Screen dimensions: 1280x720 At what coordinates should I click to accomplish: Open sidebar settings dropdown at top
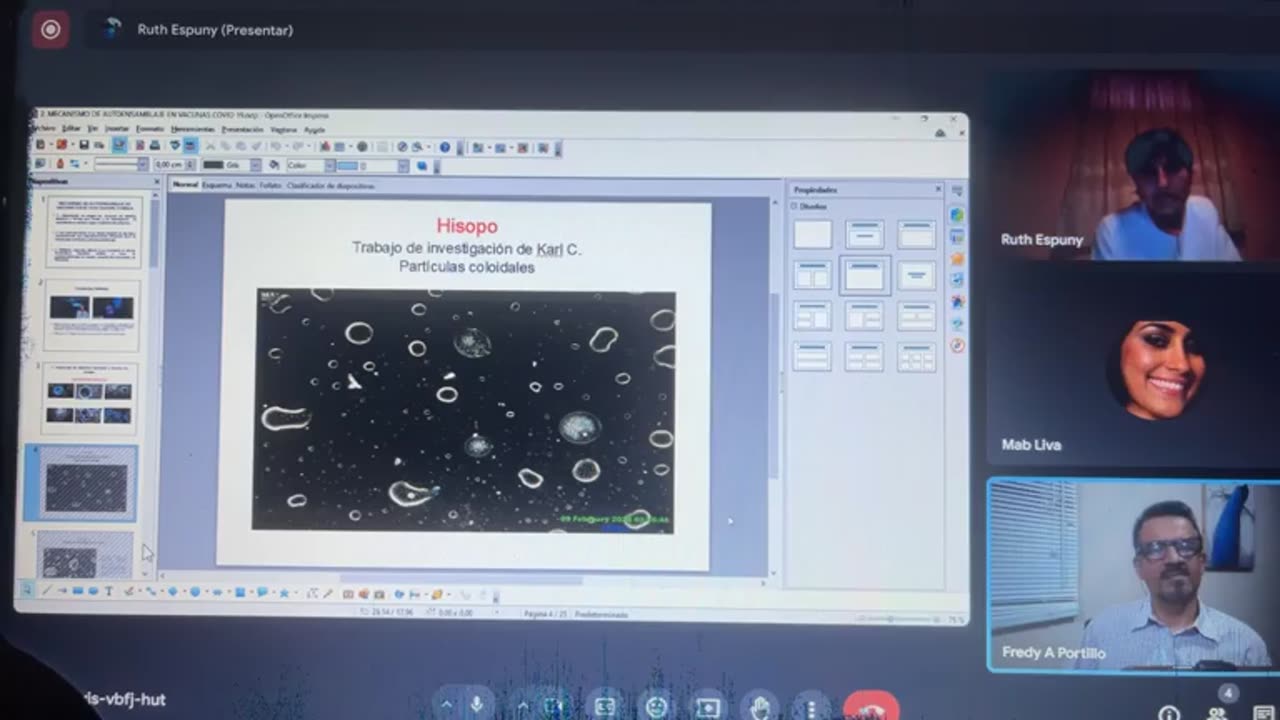pyautogui.click(x=957, y=192)
